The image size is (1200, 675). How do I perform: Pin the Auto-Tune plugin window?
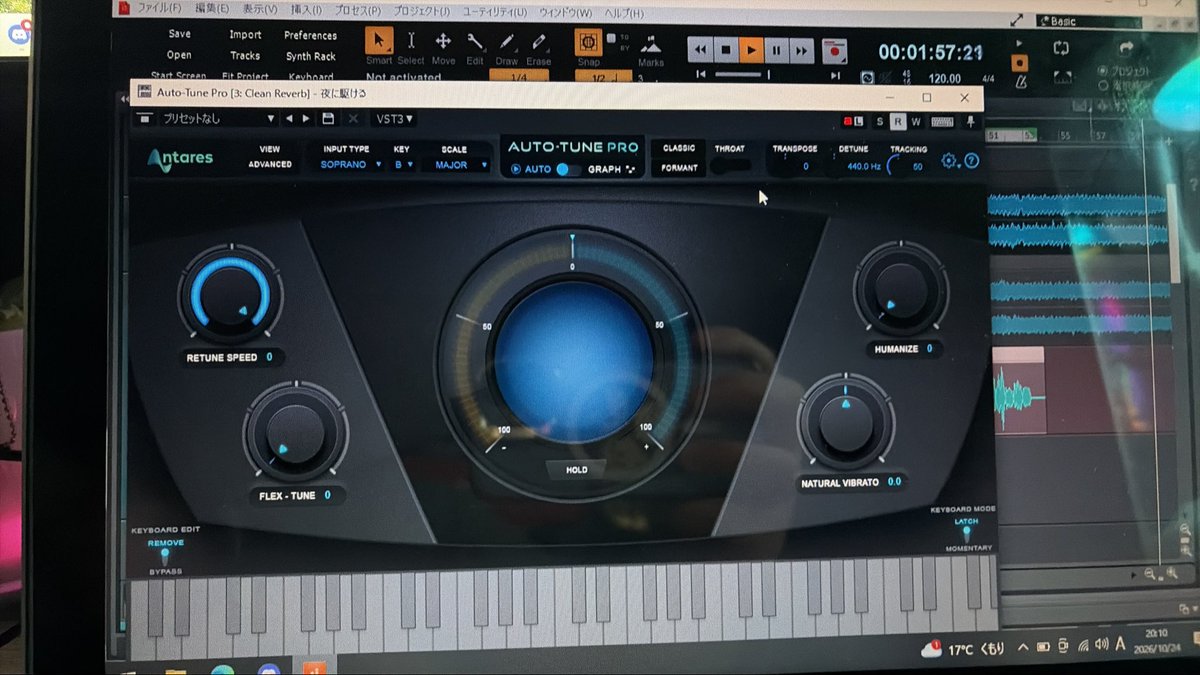click(x=970, y=121)
